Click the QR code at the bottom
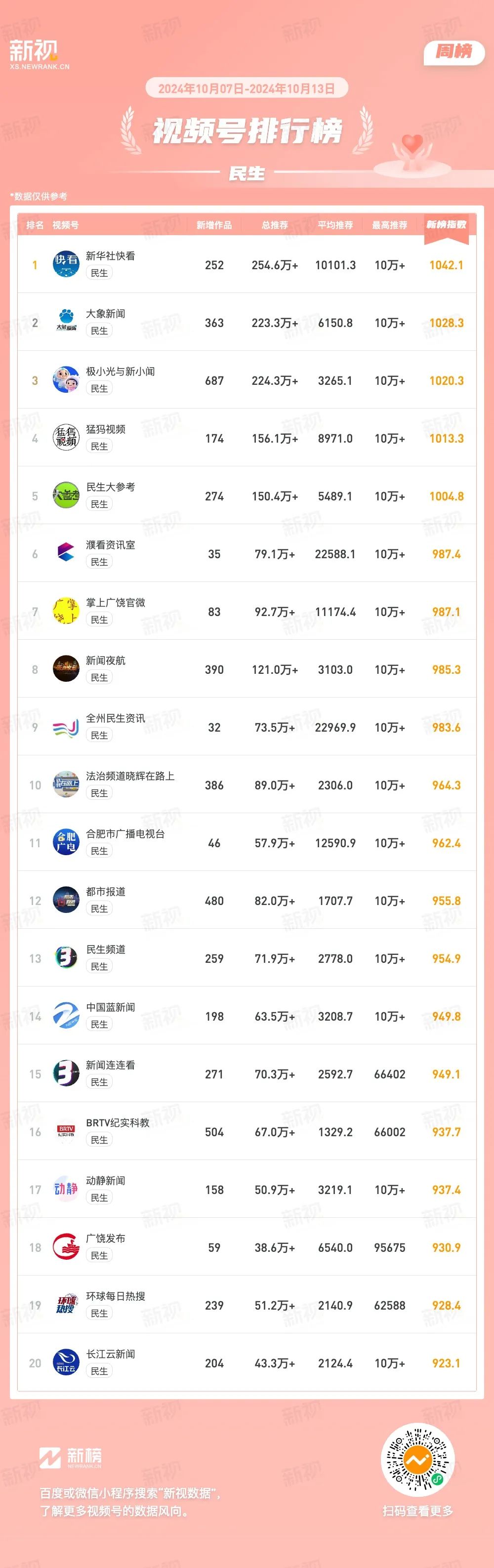 417,1460
